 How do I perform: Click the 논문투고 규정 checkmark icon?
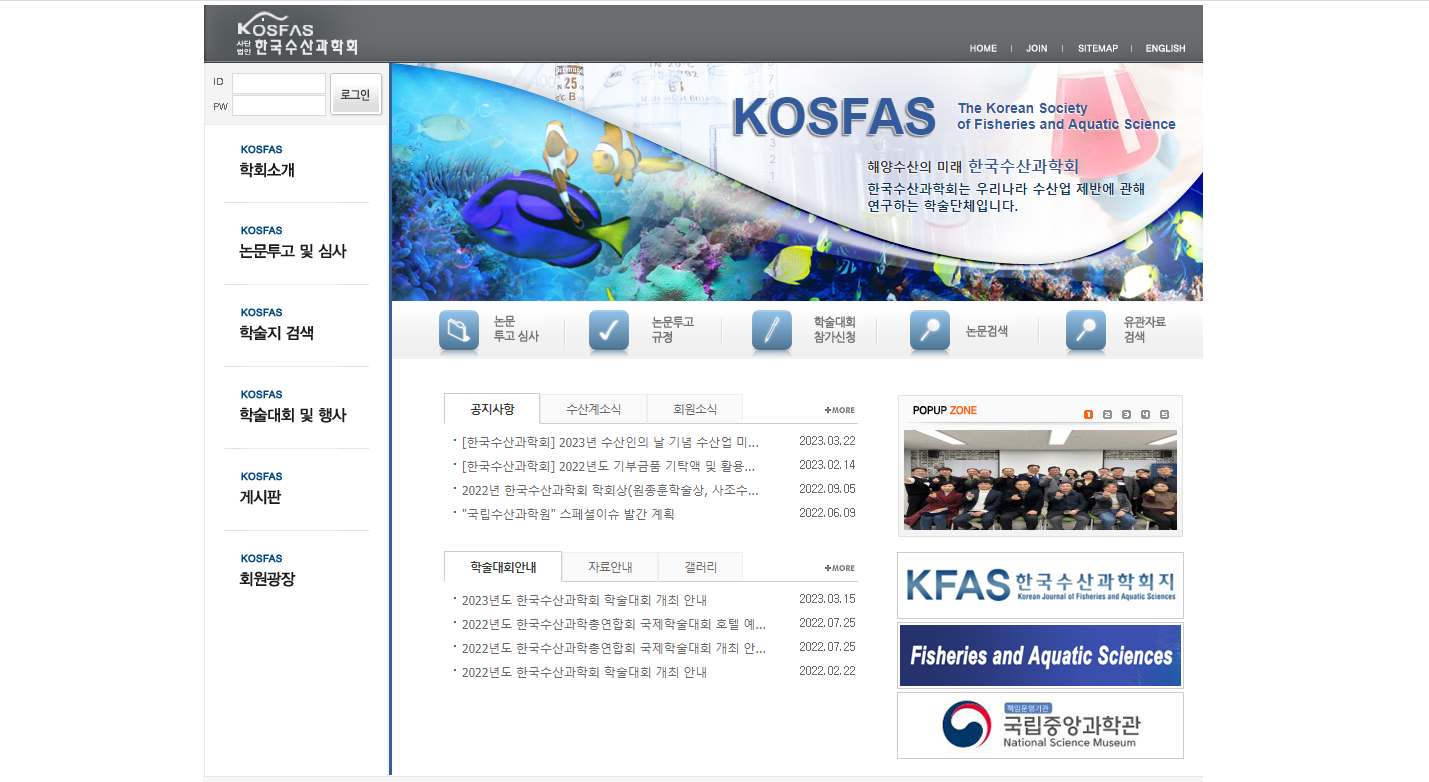[x=609, y=331]
